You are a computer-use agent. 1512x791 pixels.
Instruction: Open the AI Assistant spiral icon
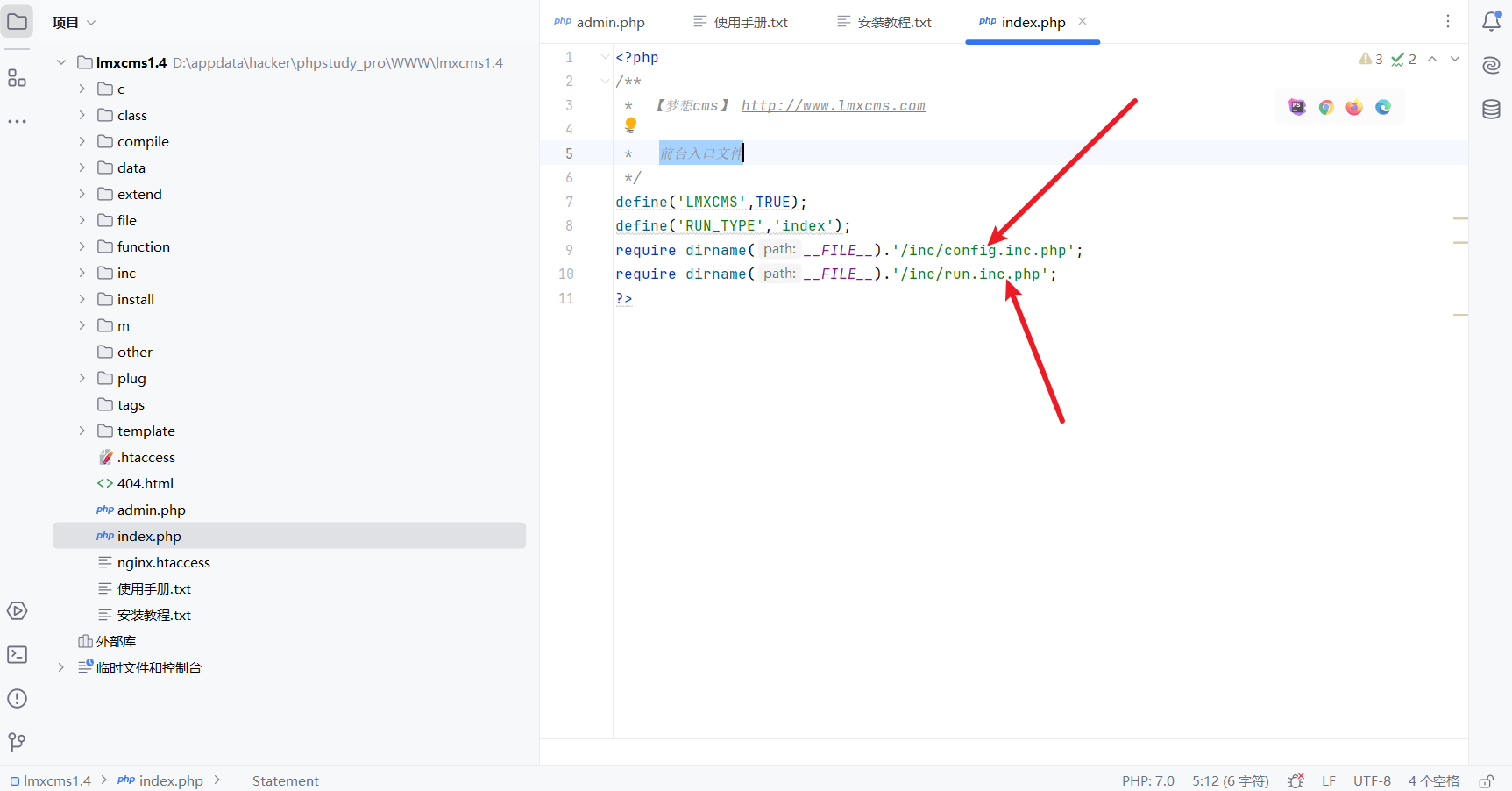coord(1491,66)
